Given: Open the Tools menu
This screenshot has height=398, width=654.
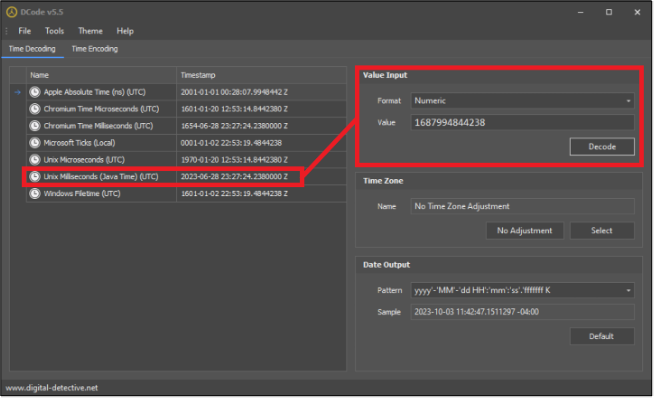Looking at the screenshot, I should [54, 31].
